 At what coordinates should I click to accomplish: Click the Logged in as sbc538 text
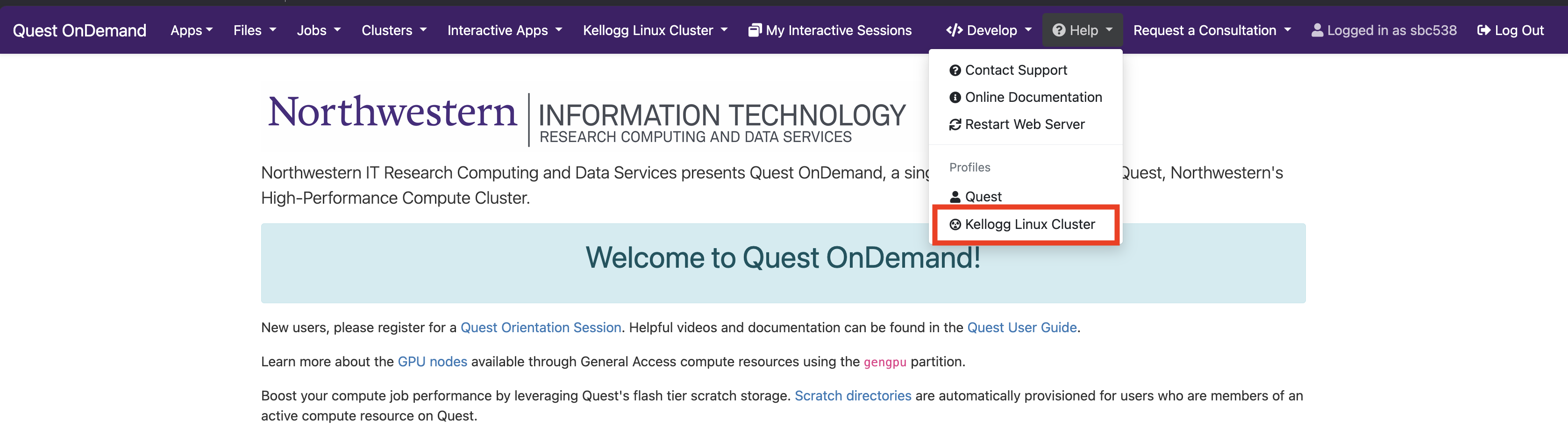[x=1391, y=30]
